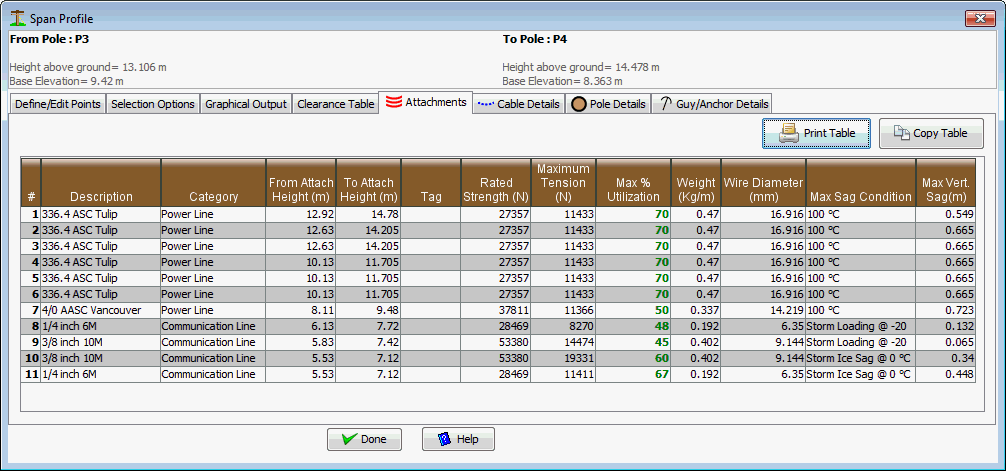Select row 1 description 336.4 ASC Tulip
Image resolution: width=1006 pixels, height=471 pixels.
pyautogui.click(x=101, y=214)
